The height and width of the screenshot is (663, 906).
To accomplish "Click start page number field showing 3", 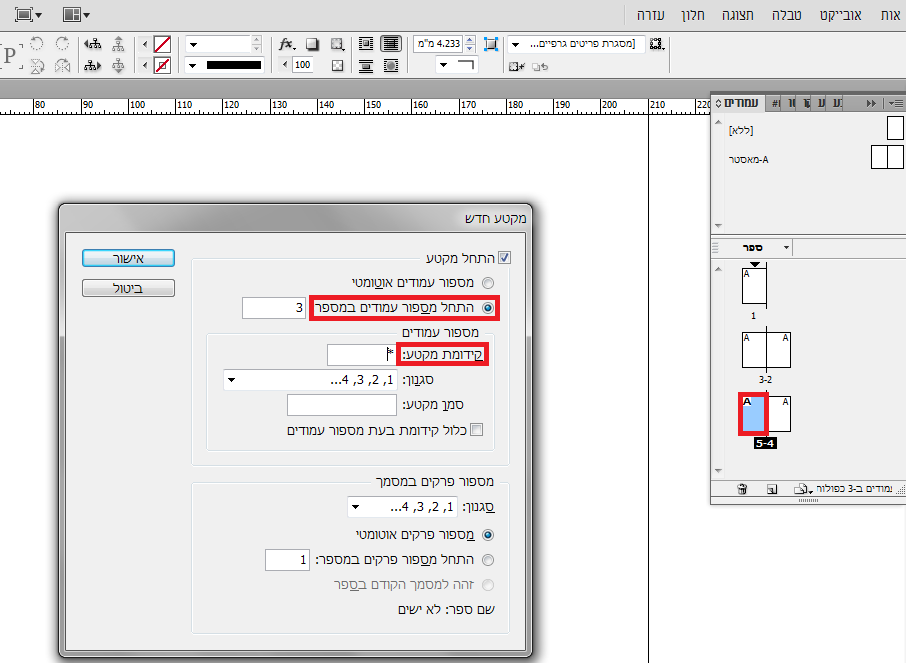I will [273, 308].
